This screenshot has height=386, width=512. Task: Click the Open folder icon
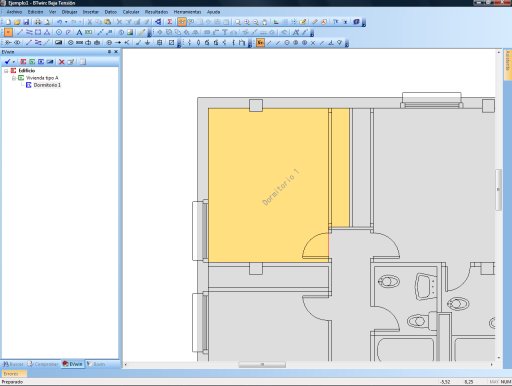17,22
